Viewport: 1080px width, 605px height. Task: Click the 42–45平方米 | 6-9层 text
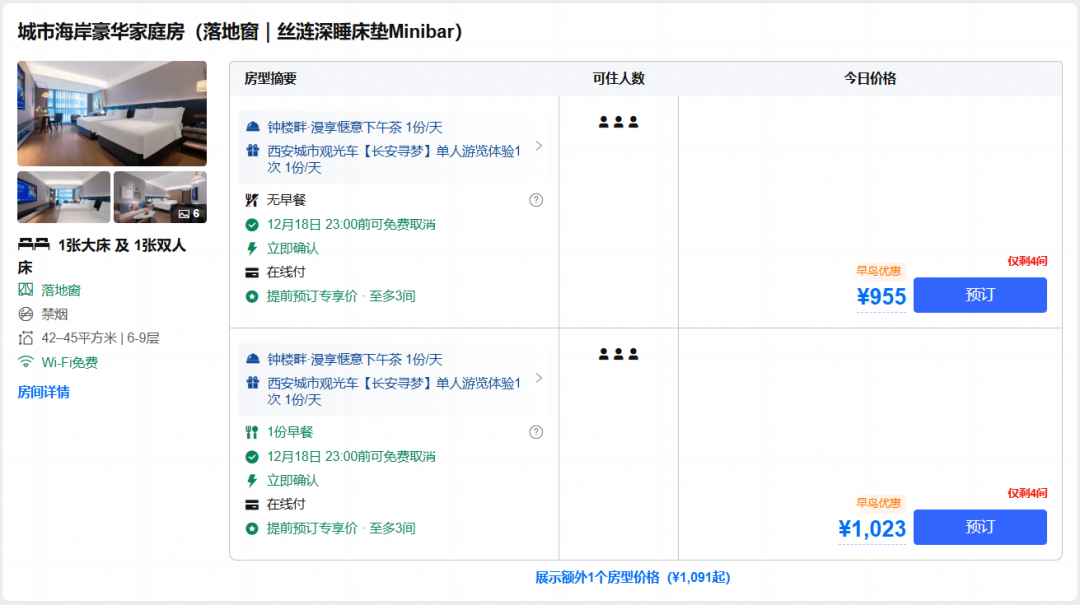(101, 338)
